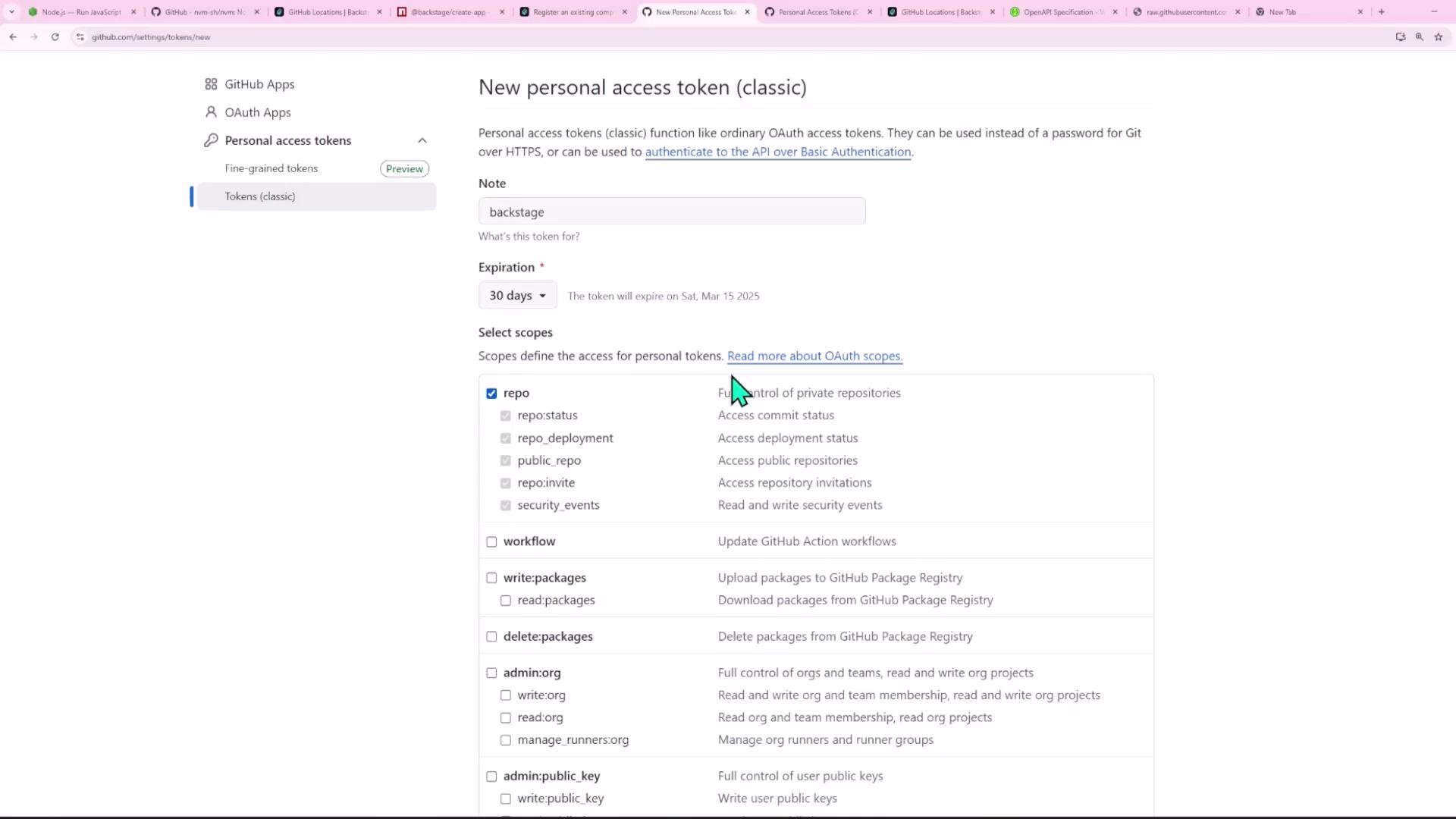
Task: Click the repo_deployment scope label
Action: (x=565, y=438)
